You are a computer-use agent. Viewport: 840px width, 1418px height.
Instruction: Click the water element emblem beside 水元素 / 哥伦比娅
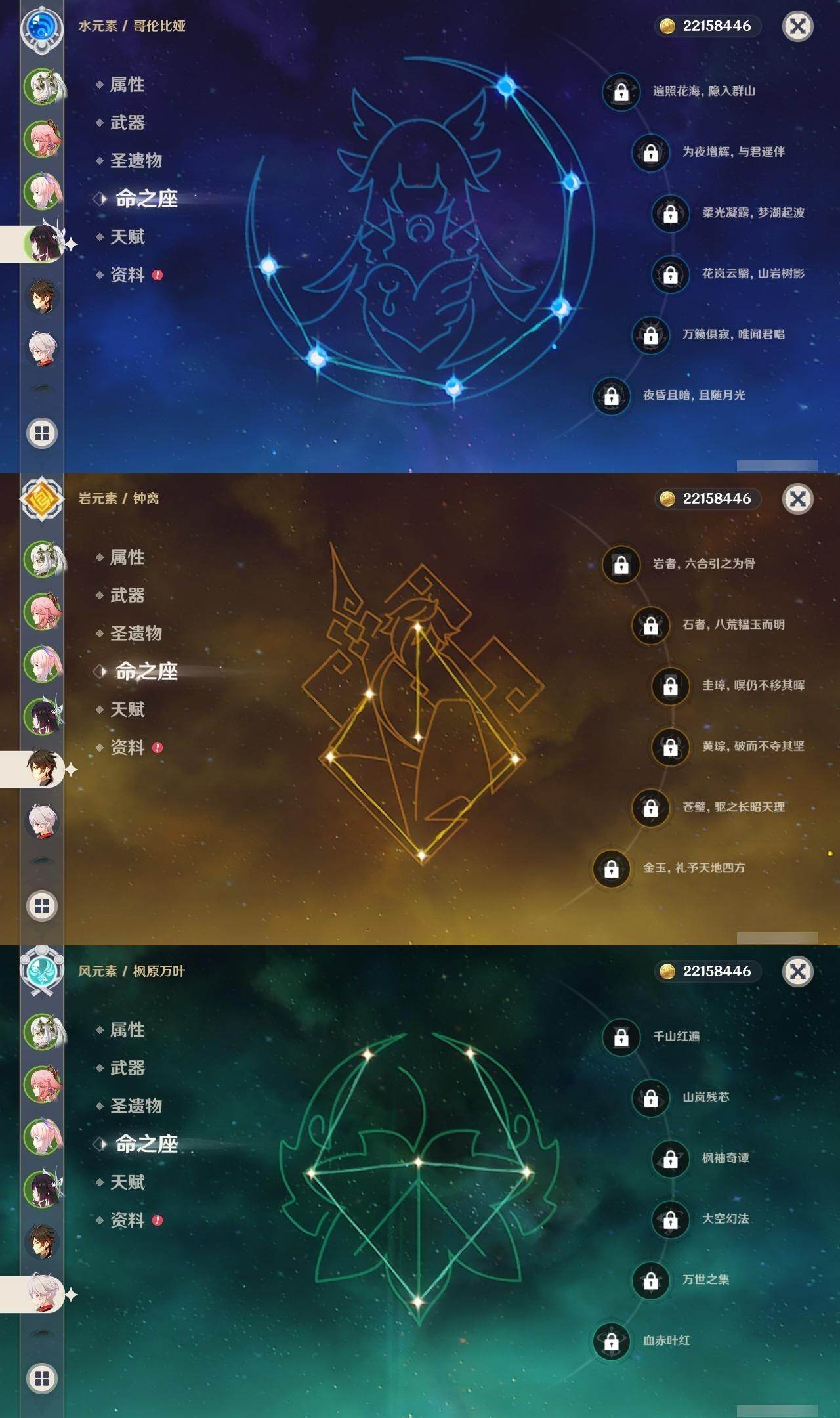(42, 28)
